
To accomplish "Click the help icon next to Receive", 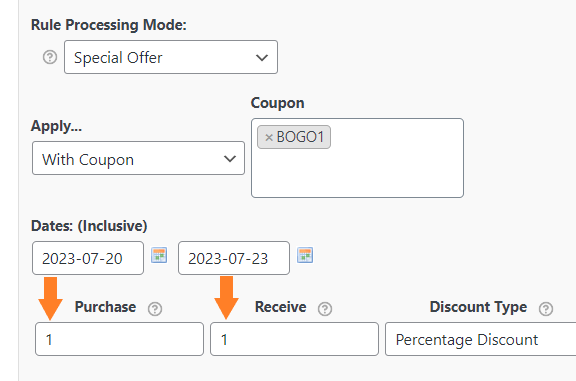I will [x=325, y=309].
